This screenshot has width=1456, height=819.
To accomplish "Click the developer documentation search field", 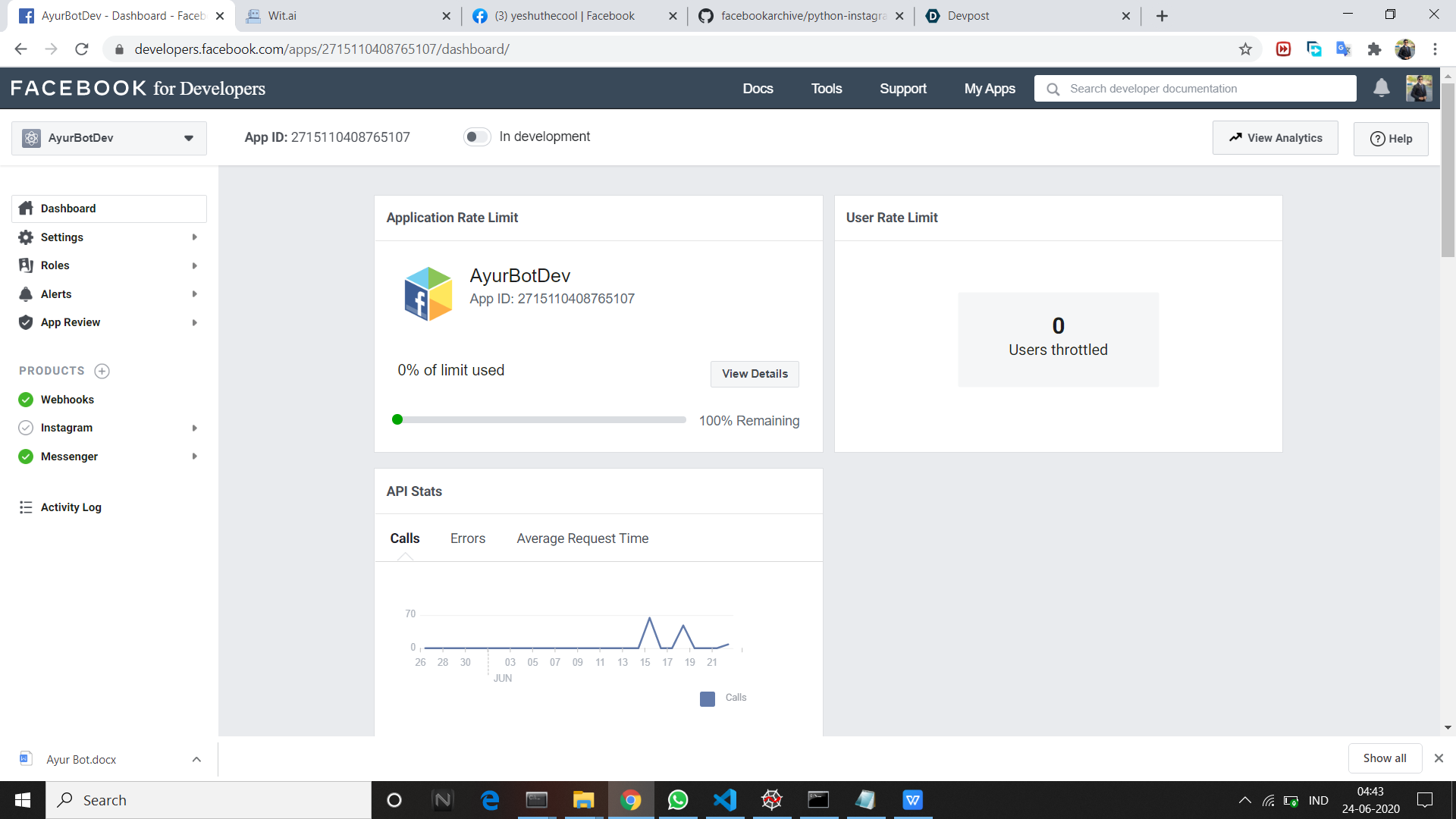I will click(x=1206, y=89).
